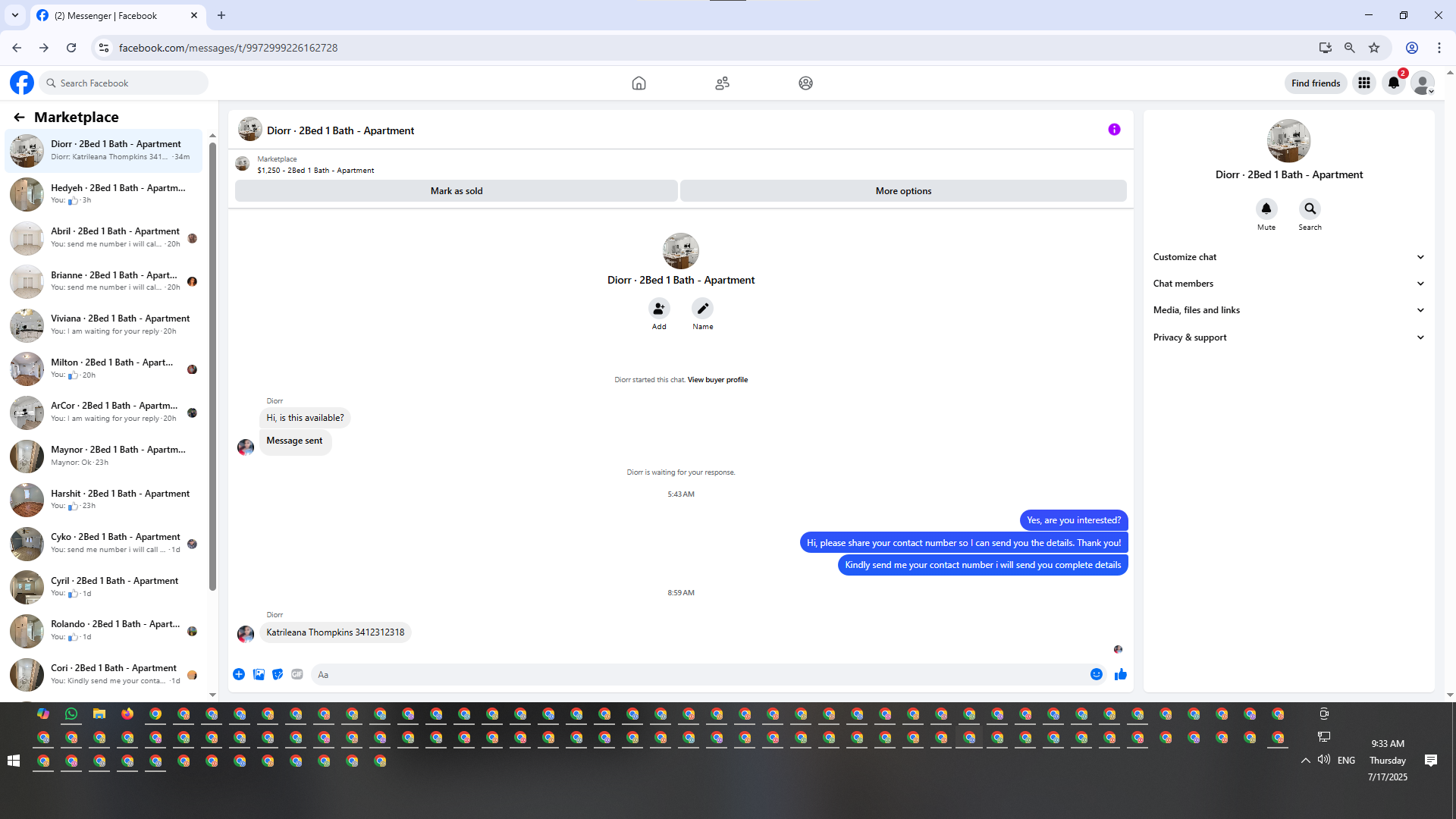Click the Name edit pencil icon
1456x819 pixels.
point(703,309)
